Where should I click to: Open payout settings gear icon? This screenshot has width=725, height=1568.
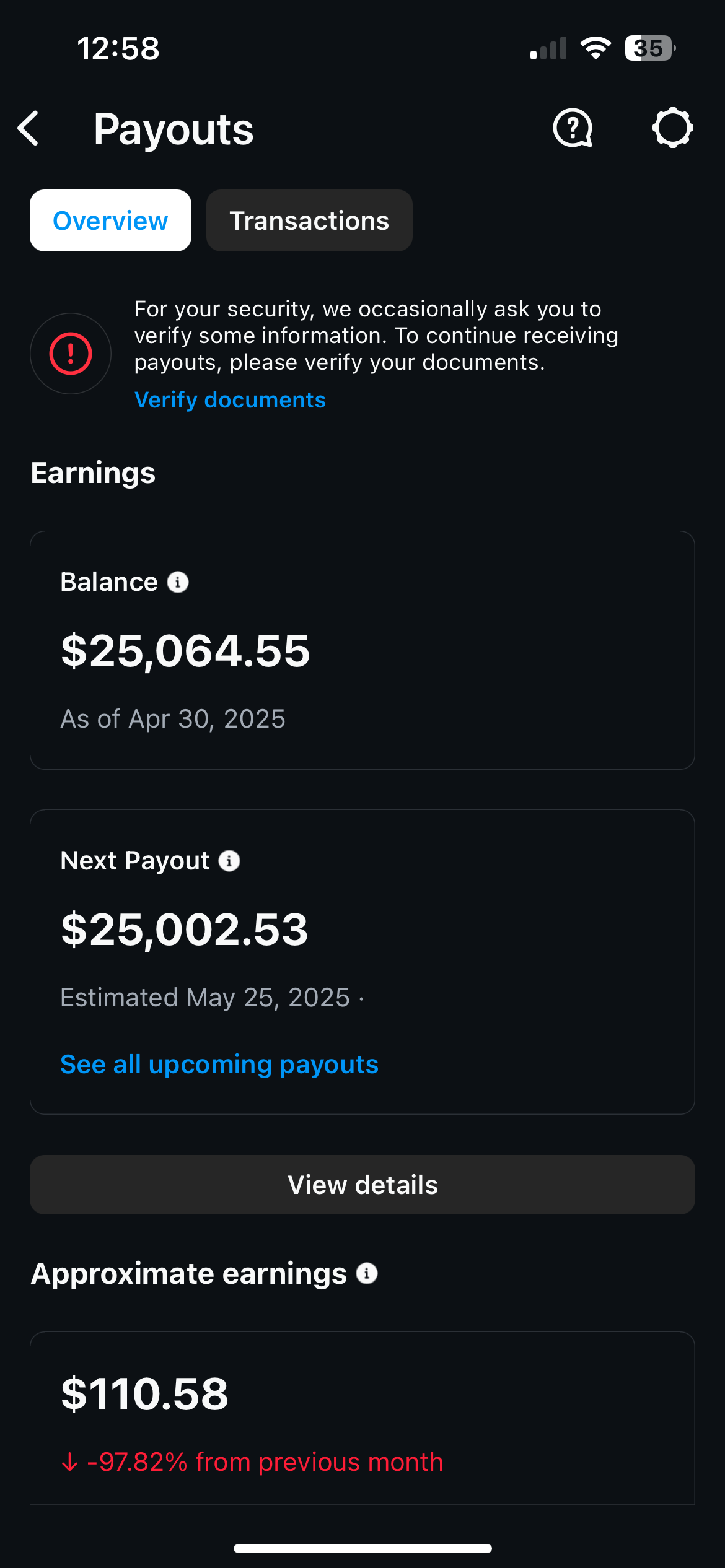672,128
